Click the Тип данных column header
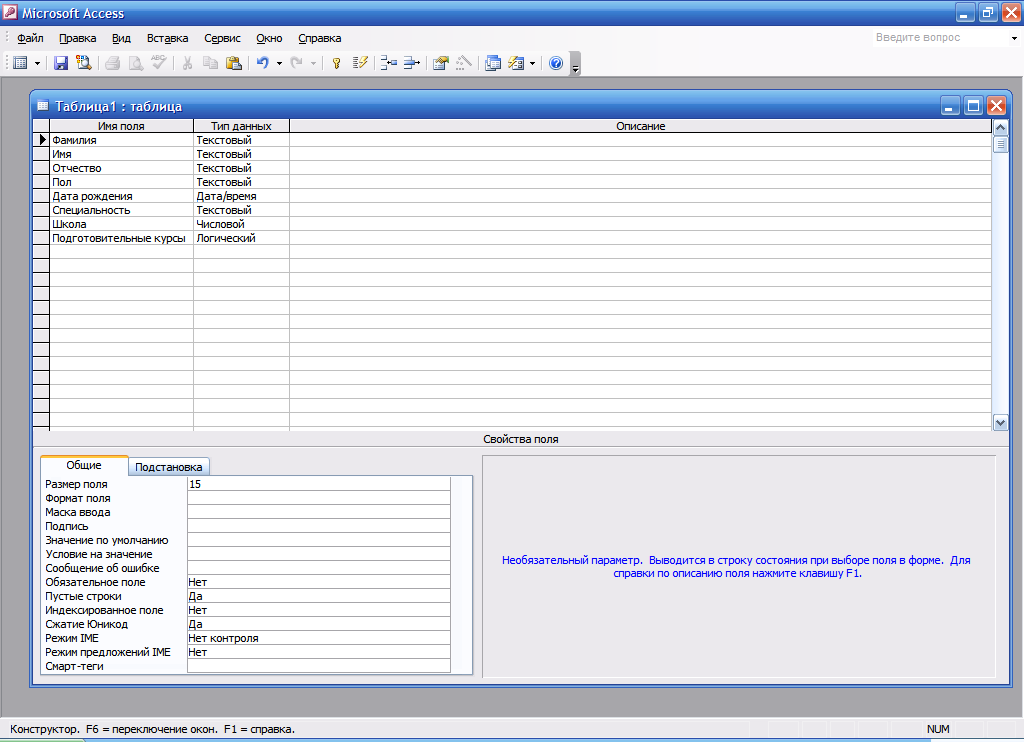Screen dimensions: 1024x742 pos(241,126)
